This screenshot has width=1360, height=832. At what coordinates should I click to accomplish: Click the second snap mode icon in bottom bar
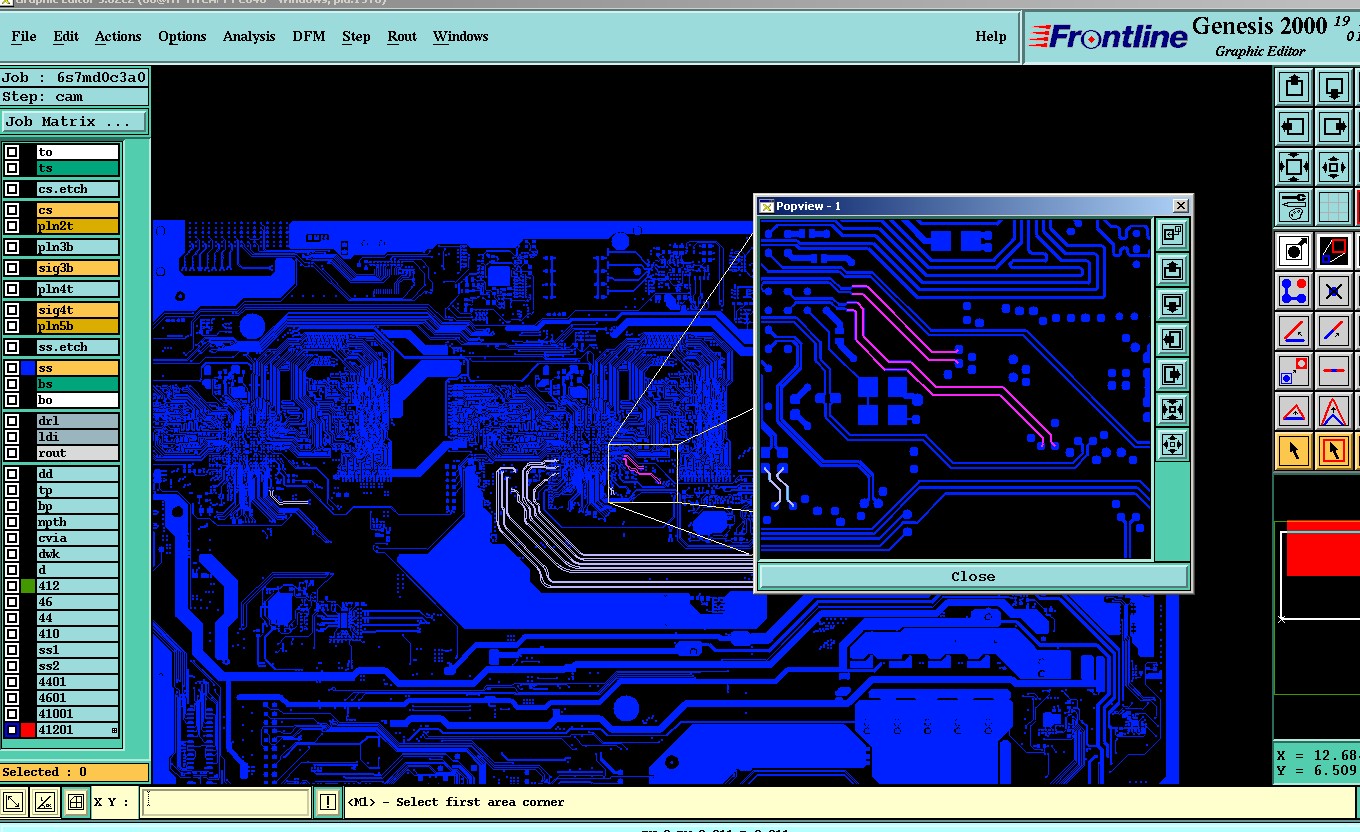pyautogui.click(x=45, y=802)
